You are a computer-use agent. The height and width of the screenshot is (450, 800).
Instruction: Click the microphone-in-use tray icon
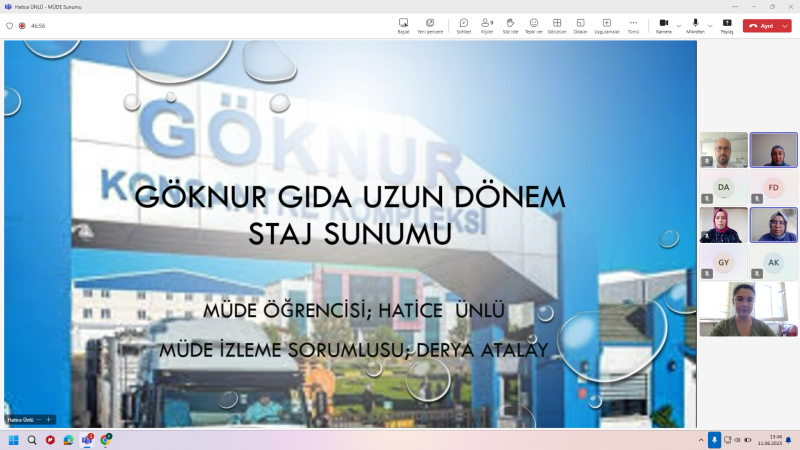(714, 440)
